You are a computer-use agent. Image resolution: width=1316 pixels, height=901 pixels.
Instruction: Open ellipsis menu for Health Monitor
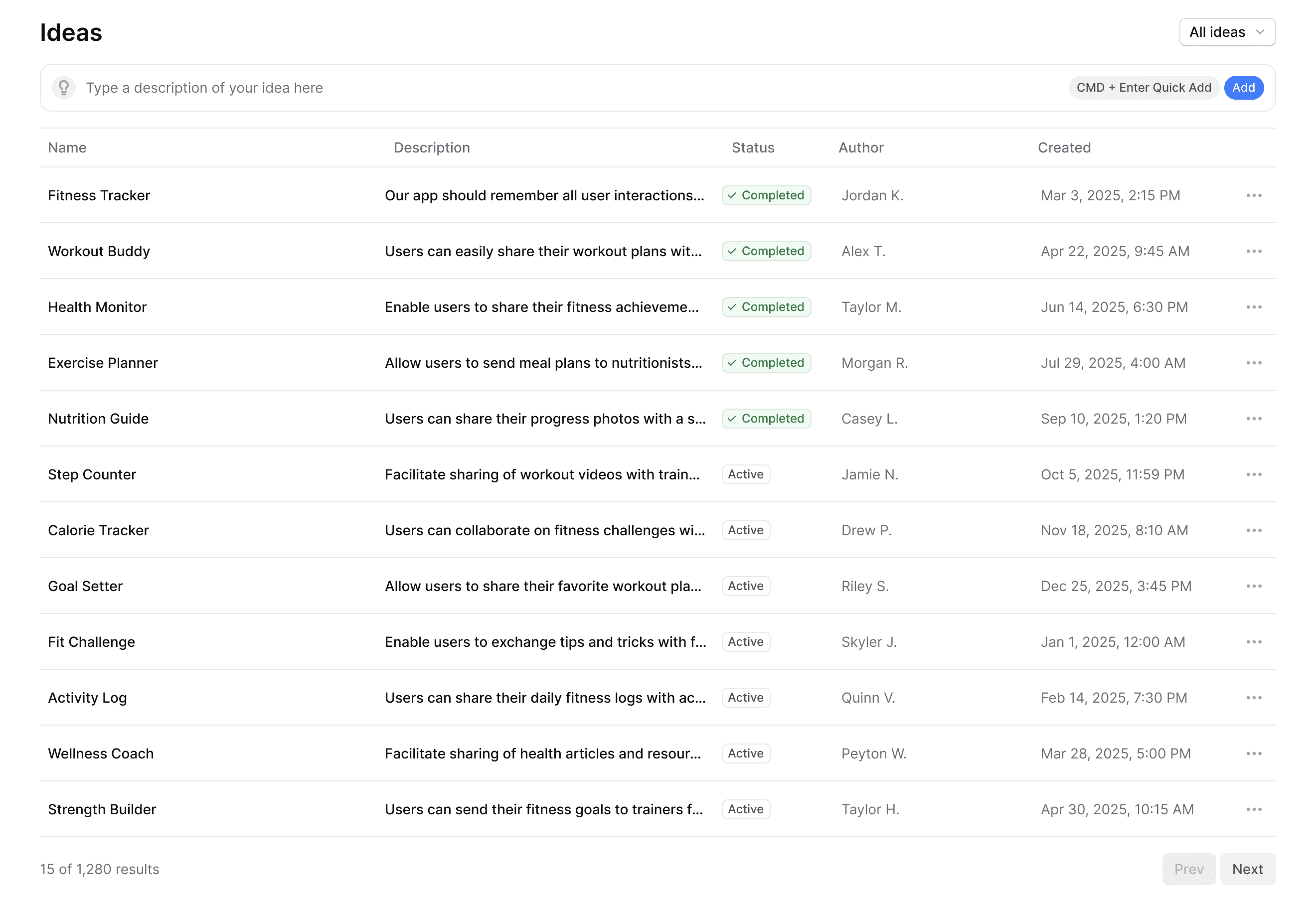(1253, 307)
